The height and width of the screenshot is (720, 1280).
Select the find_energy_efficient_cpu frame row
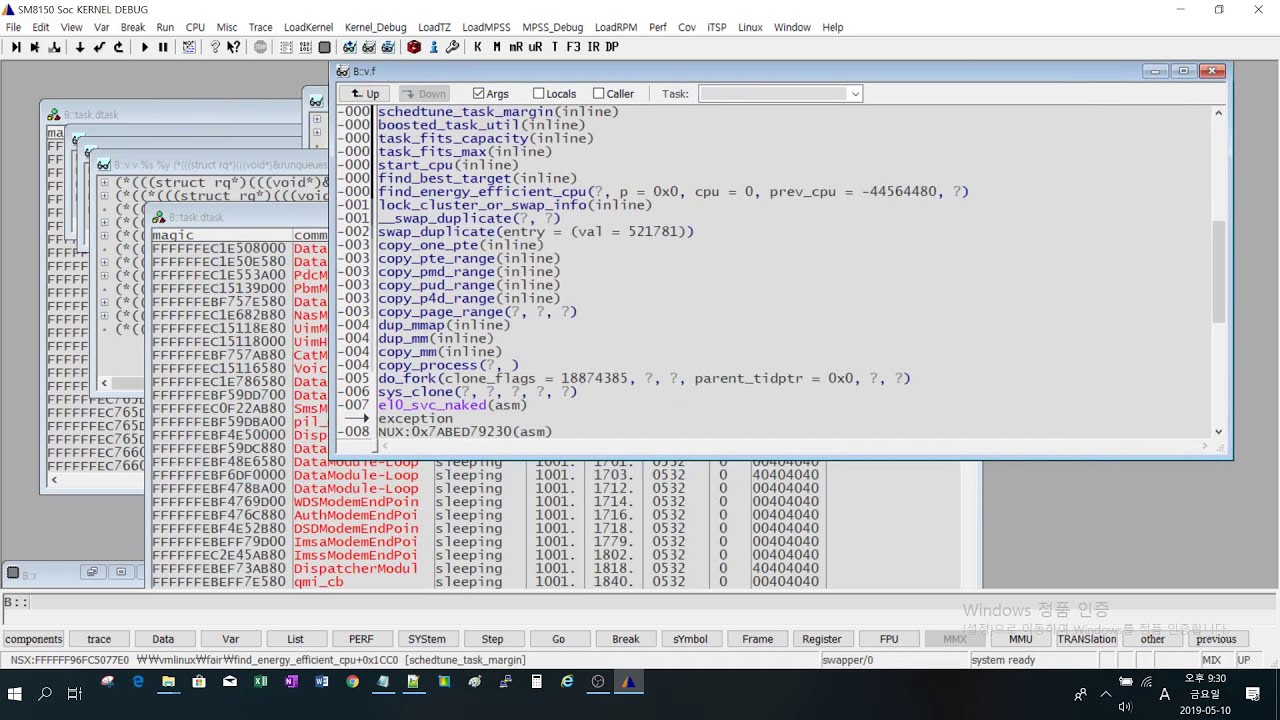[673, 191]
